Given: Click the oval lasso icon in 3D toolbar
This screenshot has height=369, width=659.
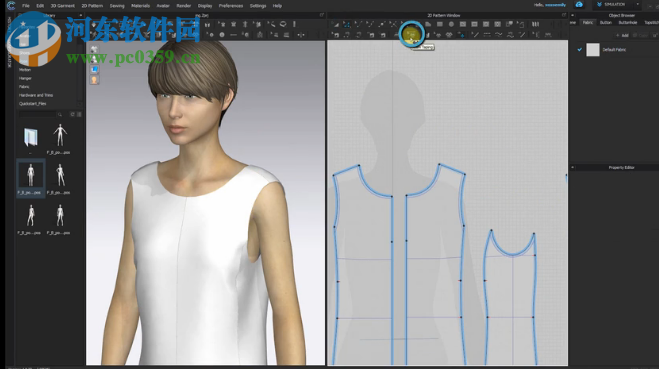Looking at the screenshot, I should click(x=283, y=24).
